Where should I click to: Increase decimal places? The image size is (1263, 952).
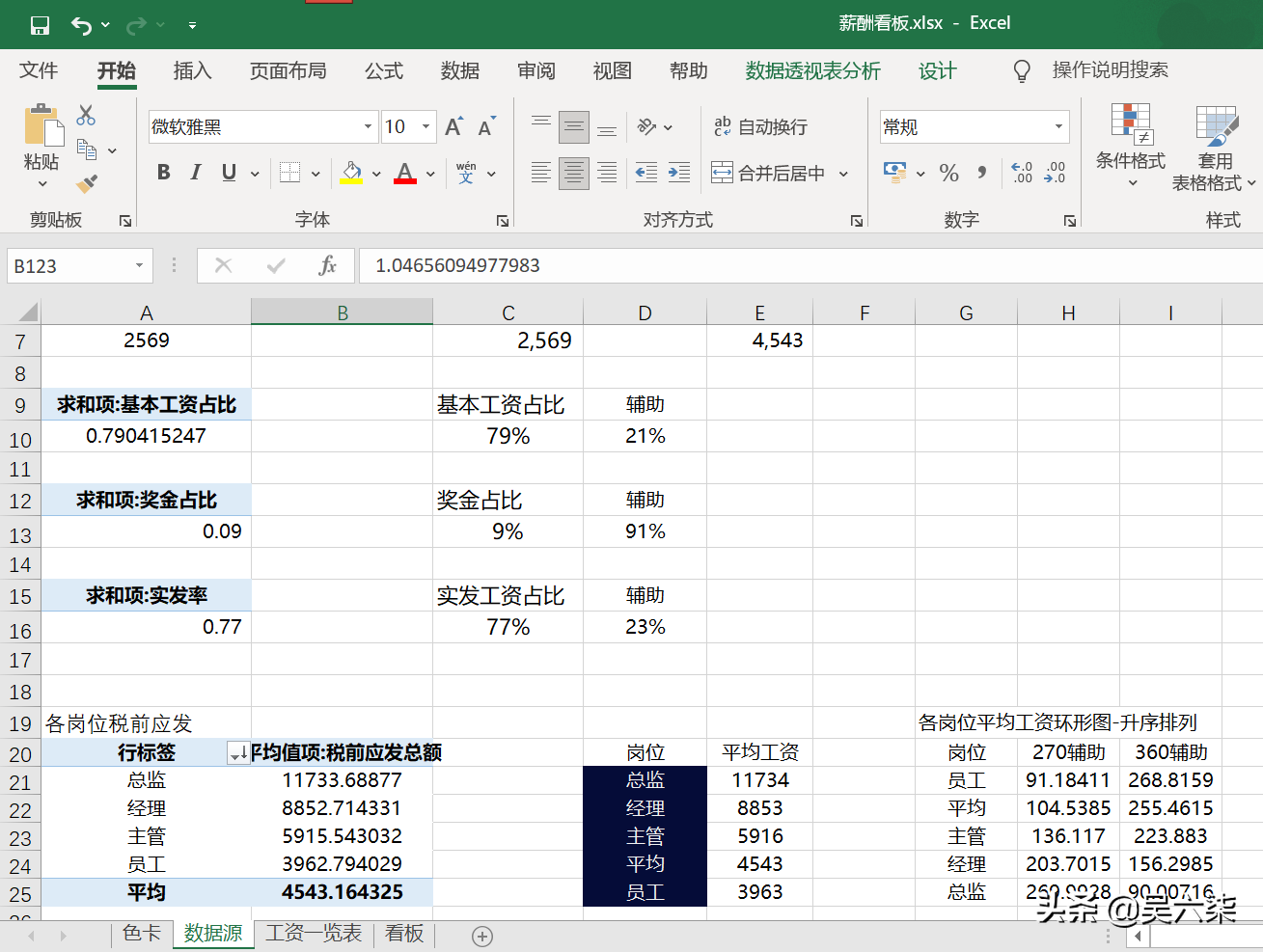click(1022, 173)
